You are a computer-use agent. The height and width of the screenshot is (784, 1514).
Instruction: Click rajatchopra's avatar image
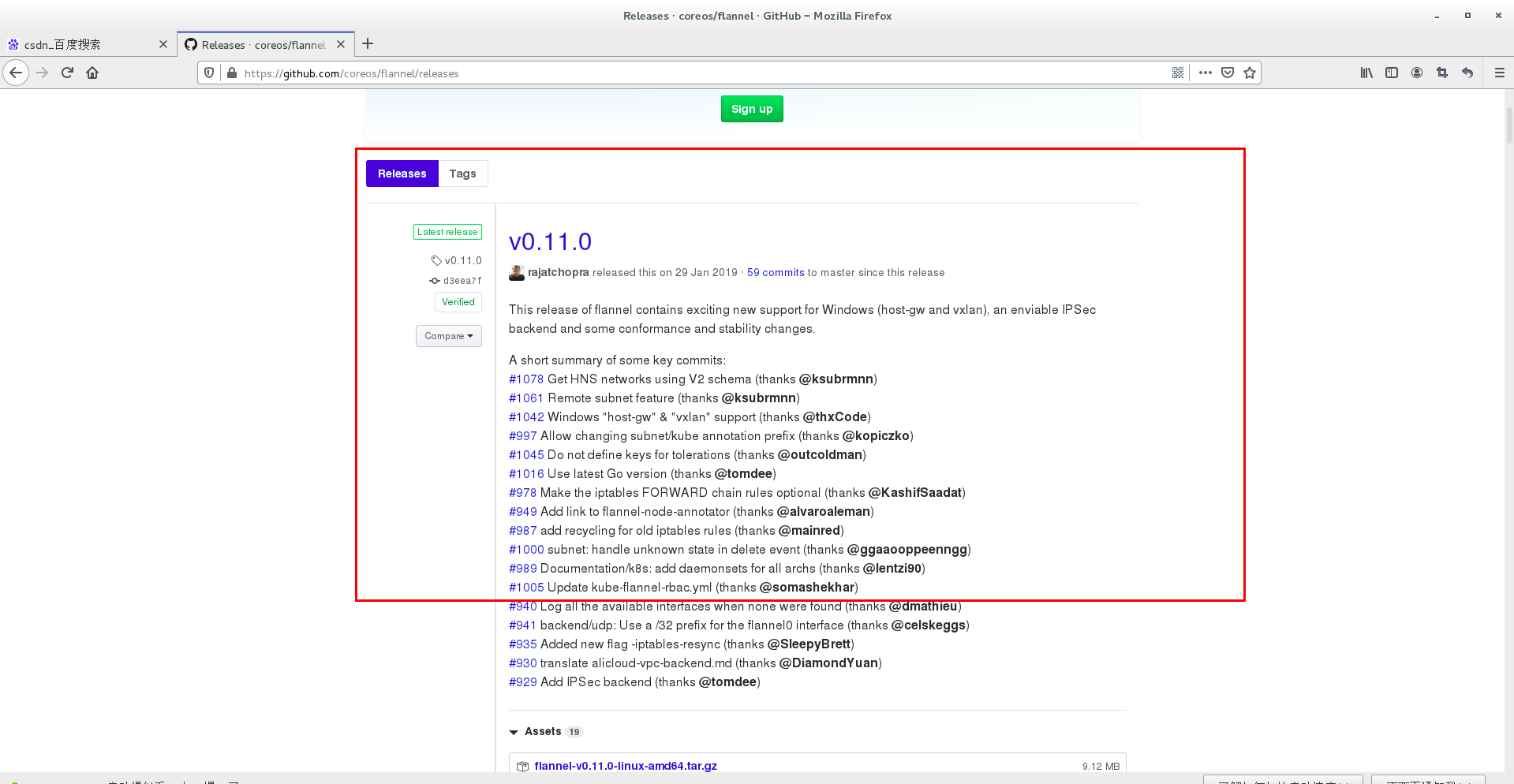coord(517,273)
